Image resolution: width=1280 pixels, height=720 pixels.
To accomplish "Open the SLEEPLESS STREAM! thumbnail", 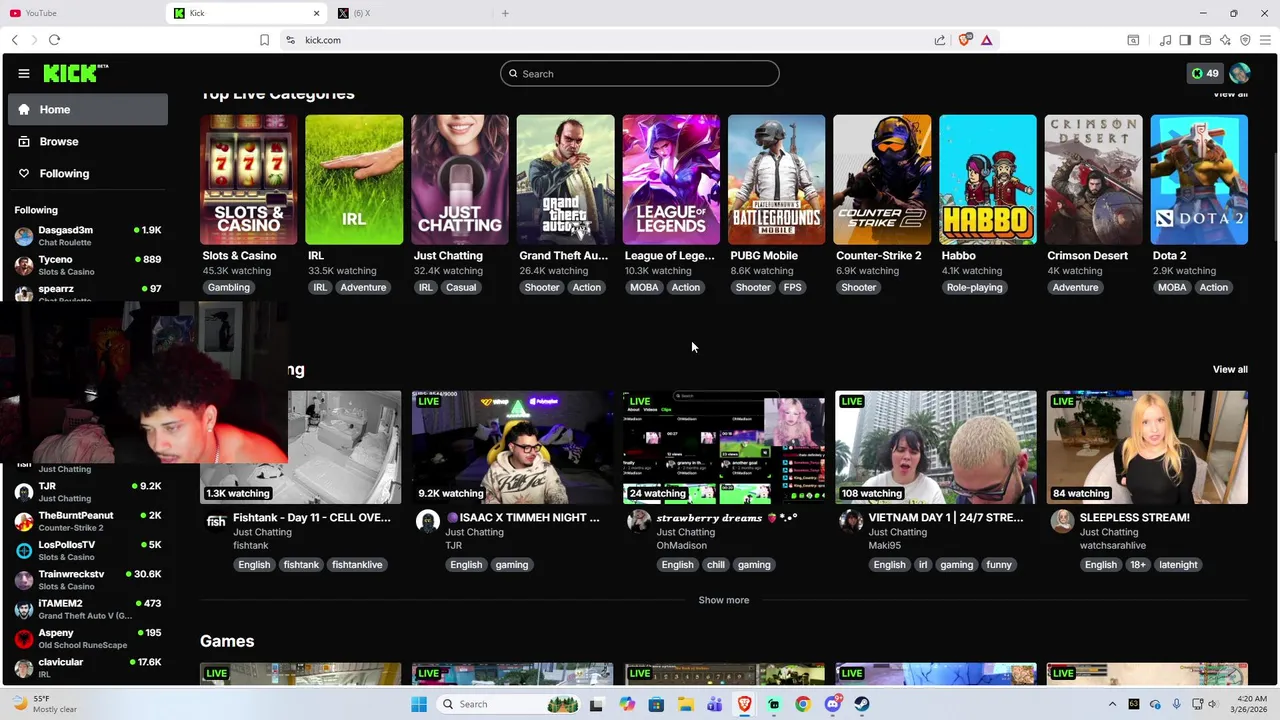I will click(1147, 447).
